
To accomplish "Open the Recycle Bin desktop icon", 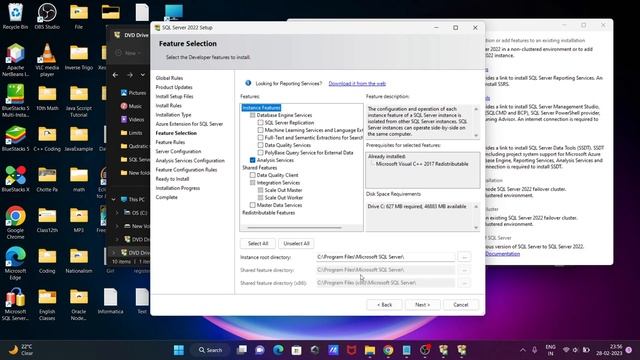I will (x=15, y=16).
